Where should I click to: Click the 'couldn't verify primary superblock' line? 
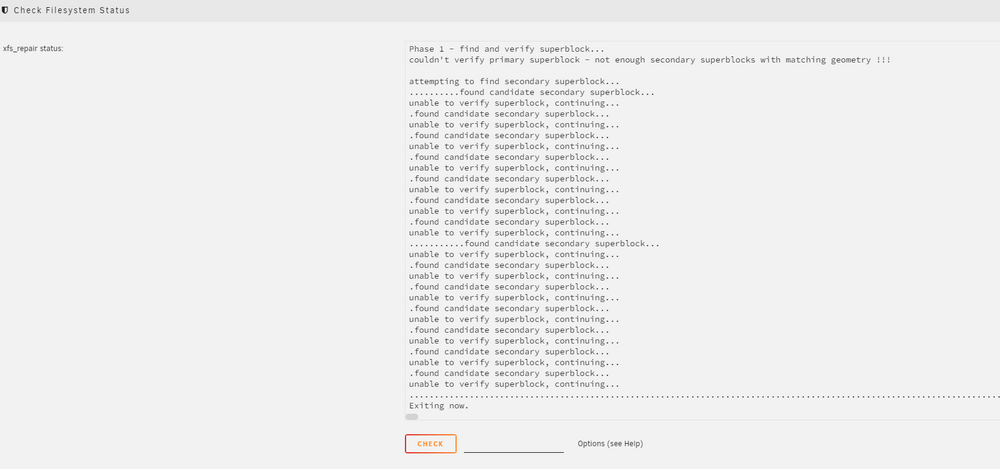point(649,60)
